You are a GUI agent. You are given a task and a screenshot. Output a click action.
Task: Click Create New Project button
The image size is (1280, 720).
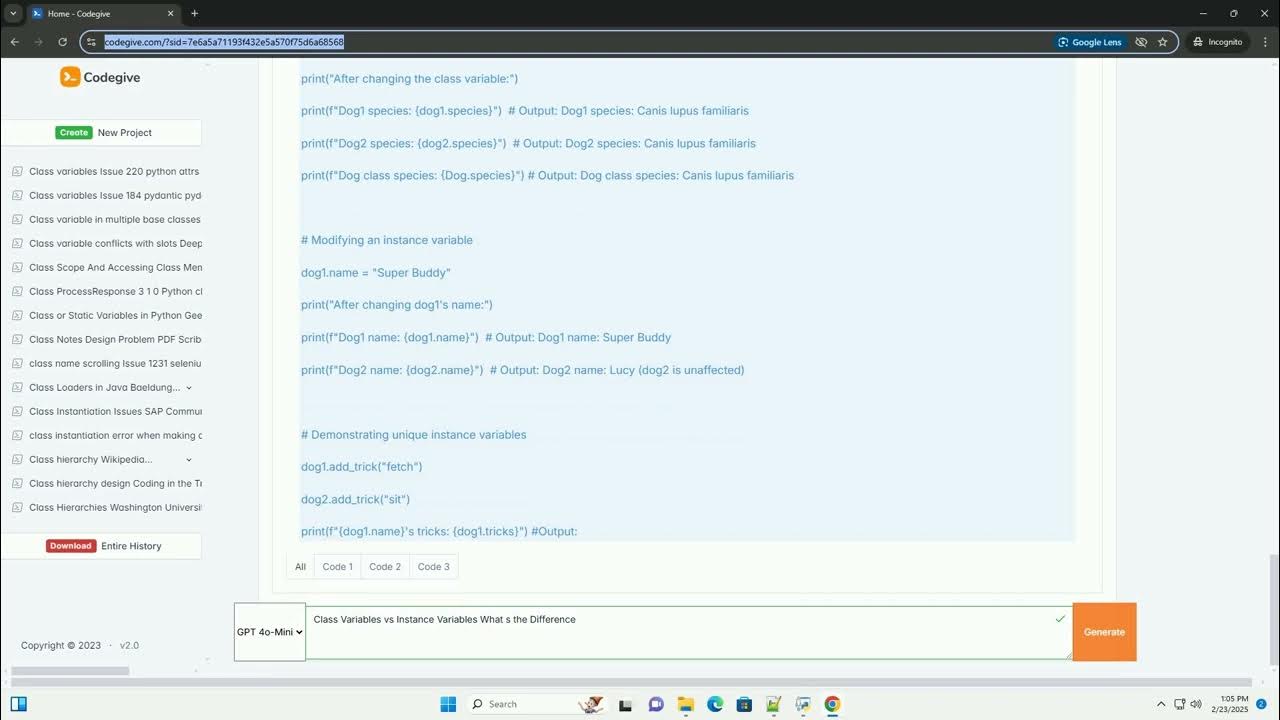point(102,132)
